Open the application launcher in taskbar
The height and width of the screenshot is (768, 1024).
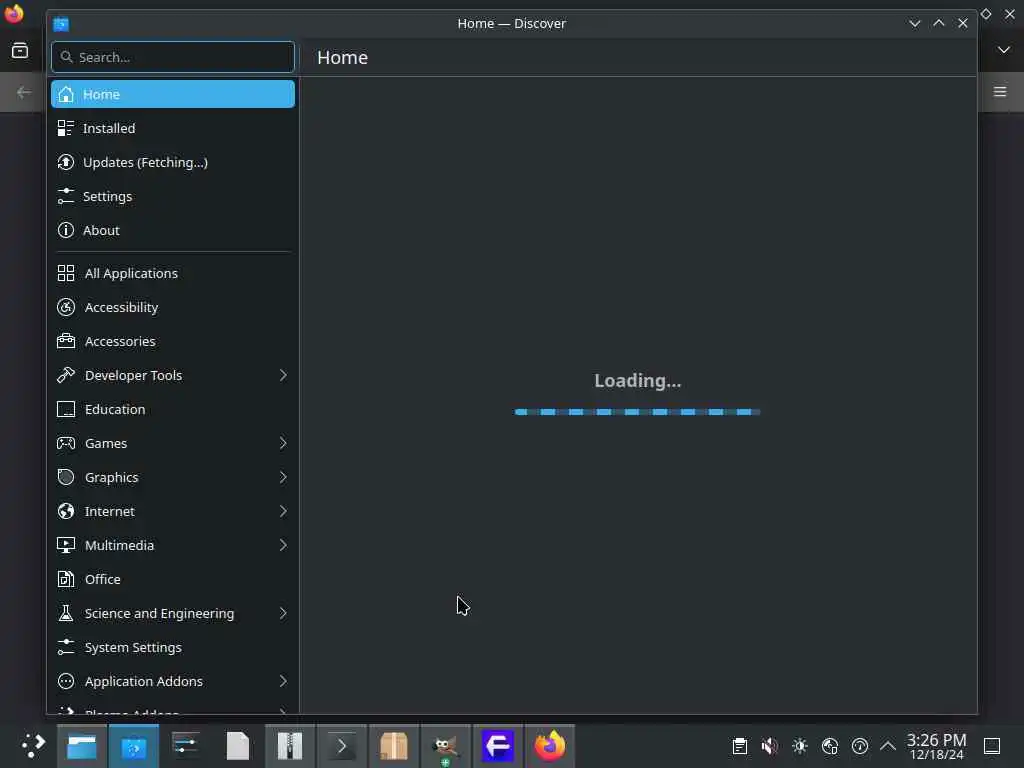click(32, 746)
